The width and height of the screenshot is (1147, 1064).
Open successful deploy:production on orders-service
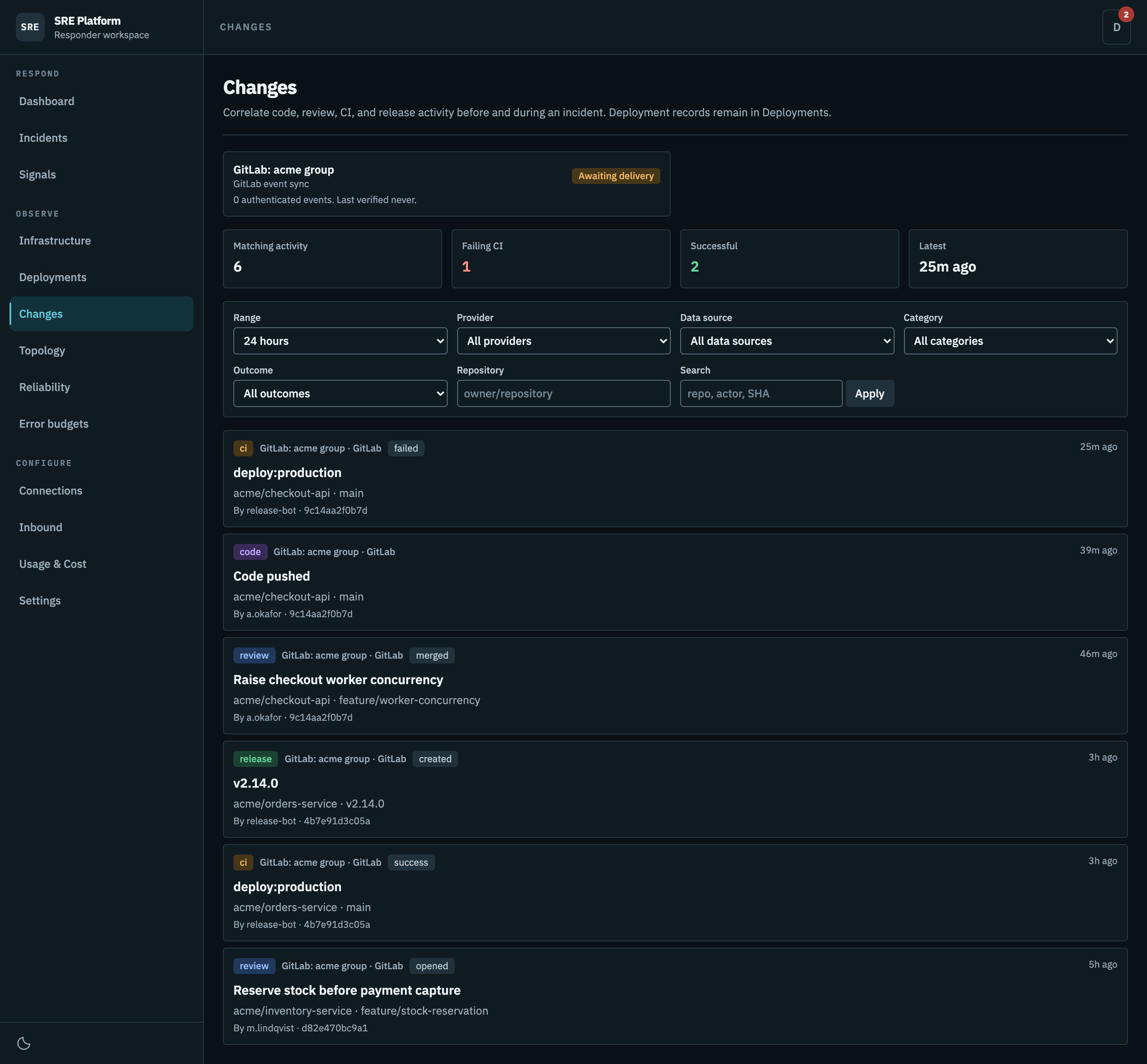coord(675,893)
